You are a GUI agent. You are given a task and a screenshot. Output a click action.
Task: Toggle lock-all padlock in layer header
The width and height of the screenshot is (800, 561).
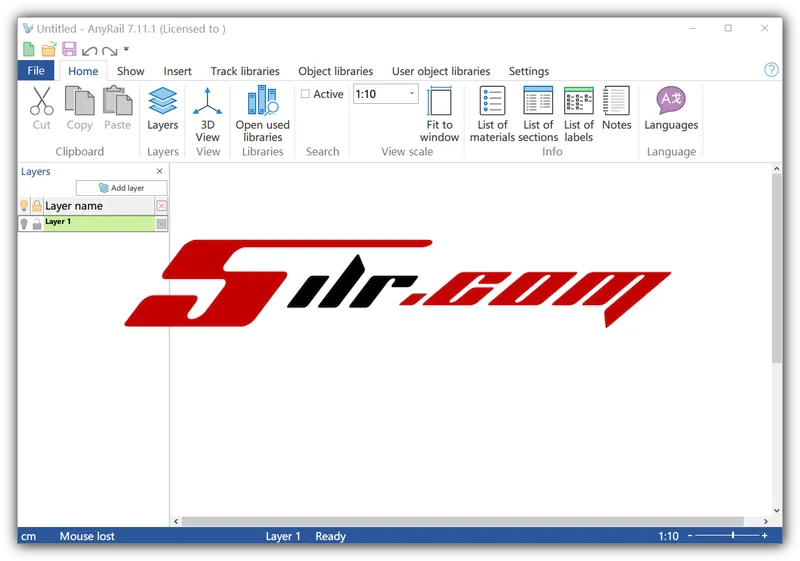click(37, 206)
